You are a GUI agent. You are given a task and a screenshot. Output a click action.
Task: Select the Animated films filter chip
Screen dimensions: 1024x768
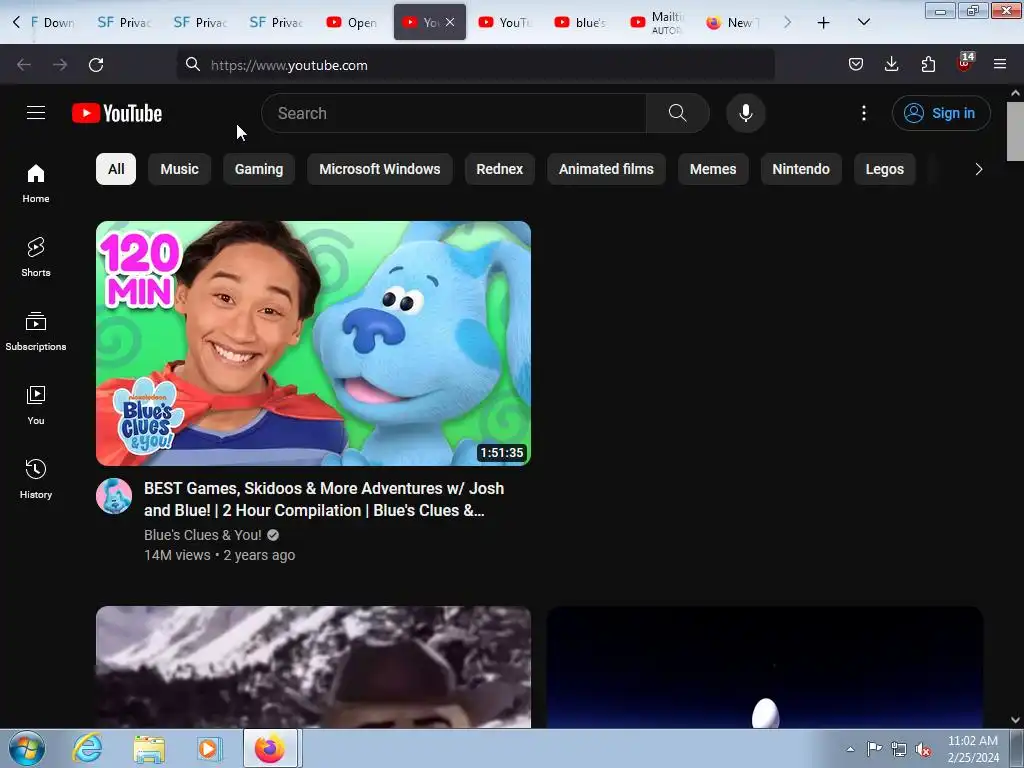point(606,169)
